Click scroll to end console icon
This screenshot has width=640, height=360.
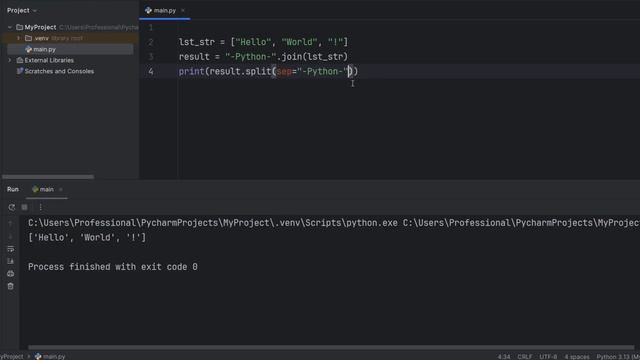pyautogui.click(x=11, y=261)
